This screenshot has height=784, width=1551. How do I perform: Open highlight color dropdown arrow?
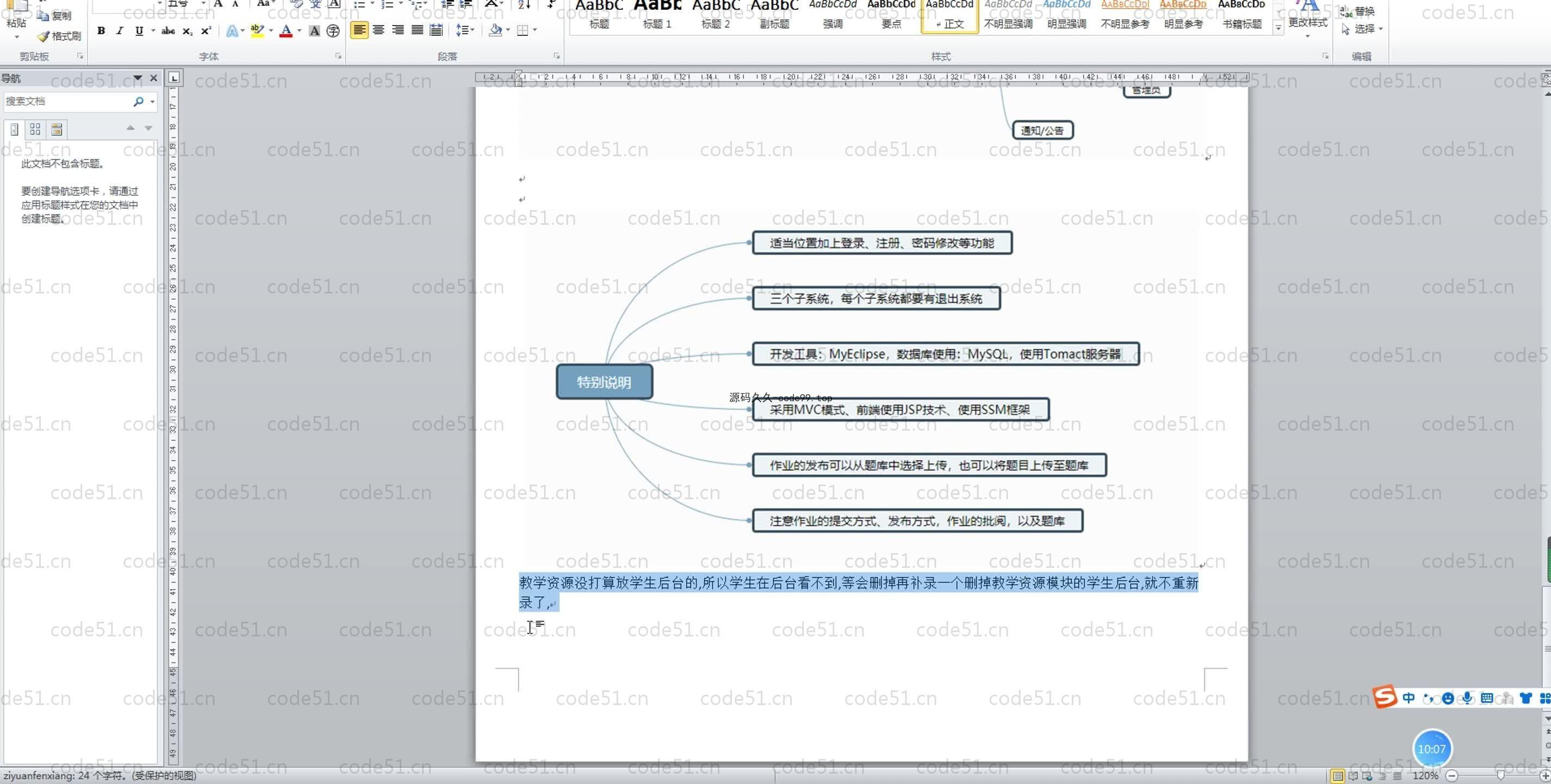[271, 30]
